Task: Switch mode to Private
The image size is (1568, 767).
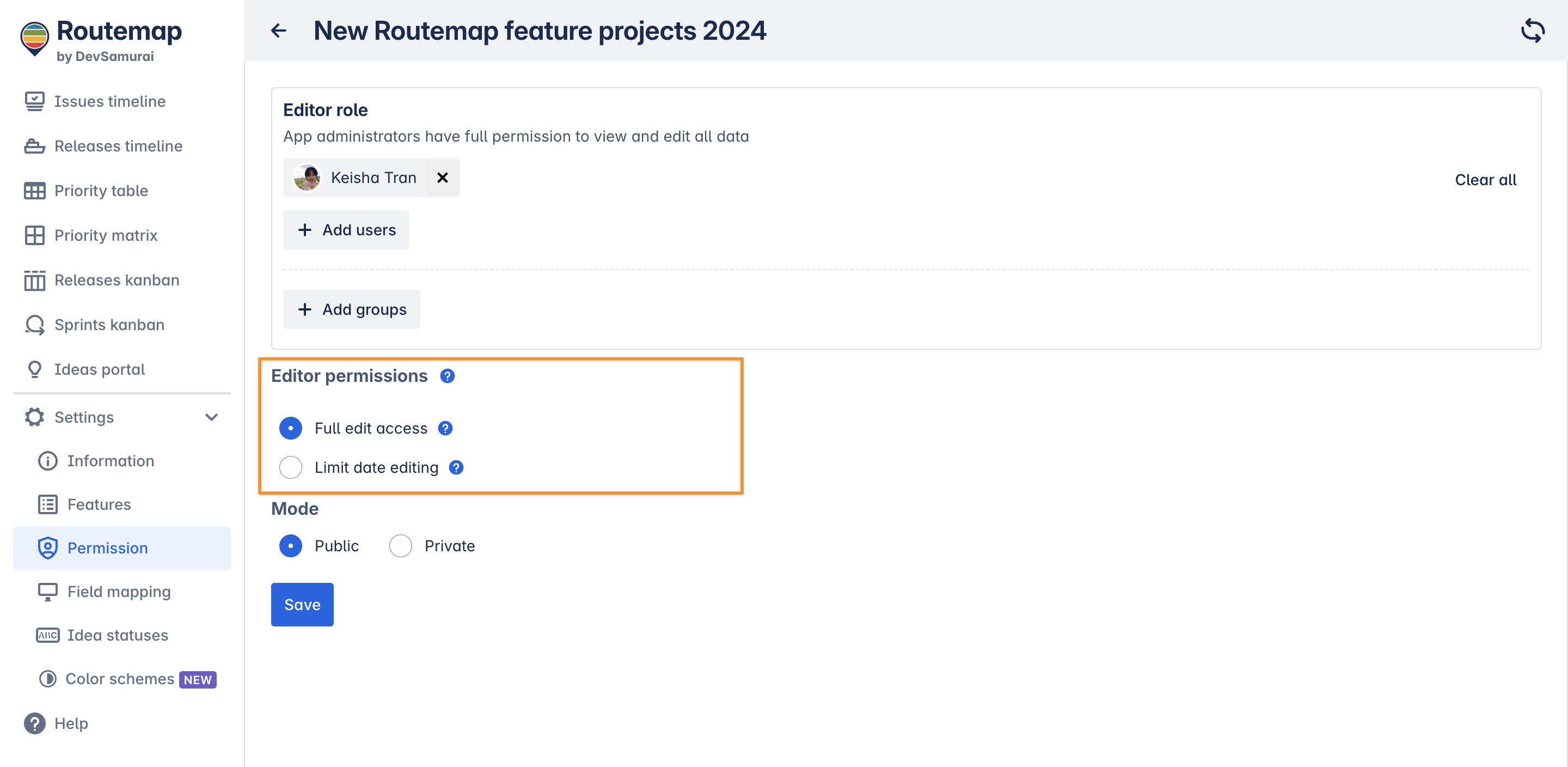Action: click(x=400, y=546)
